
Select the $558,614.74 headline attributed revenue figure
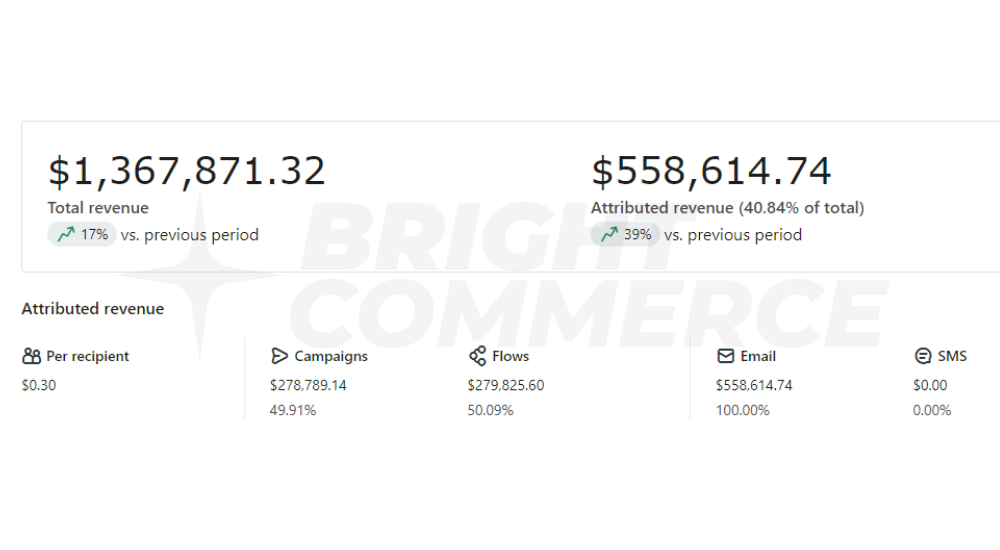[x=711, y=171]
